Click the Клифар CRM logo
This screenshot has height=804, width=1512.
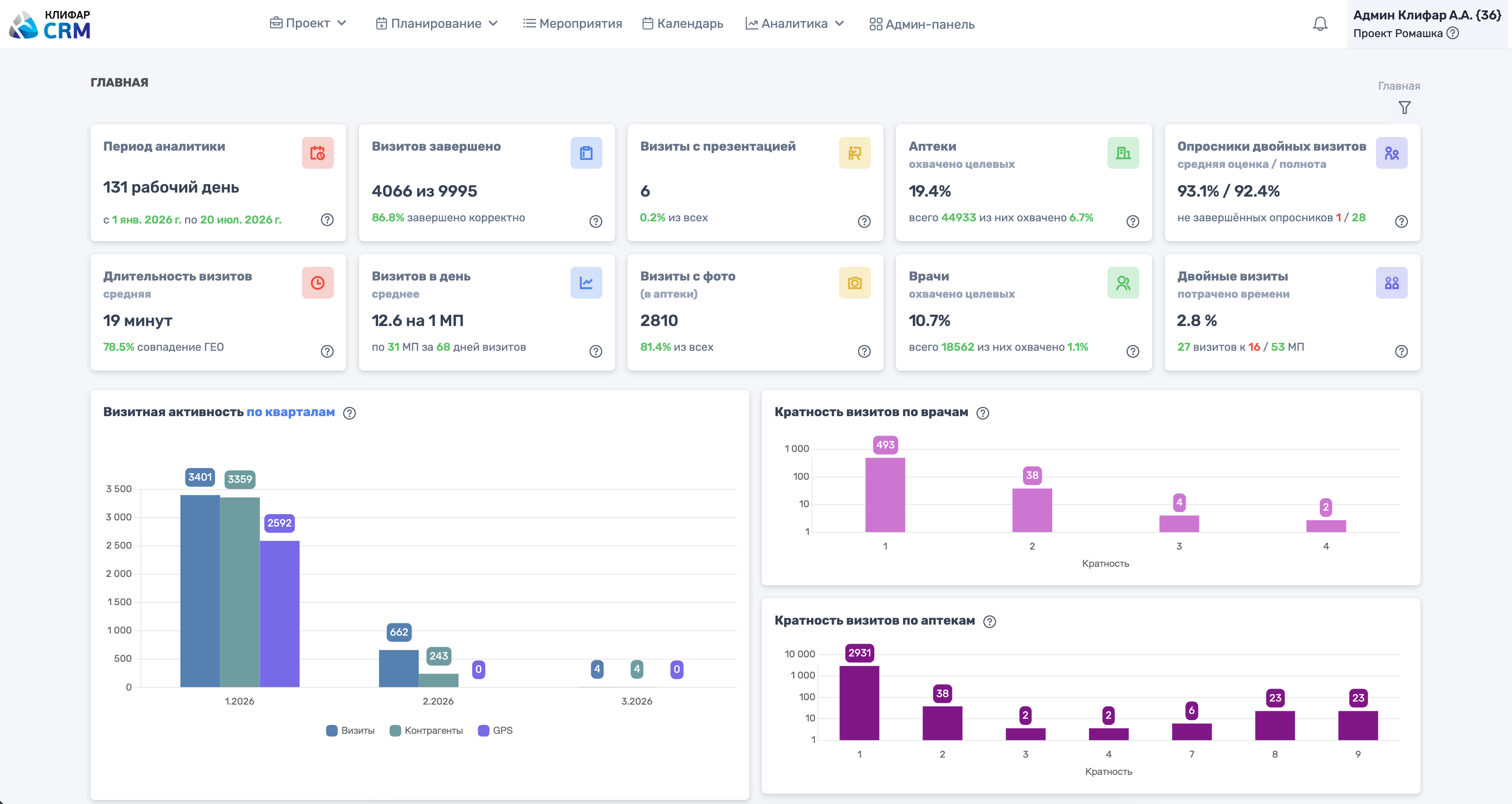(x=50, y=25)
